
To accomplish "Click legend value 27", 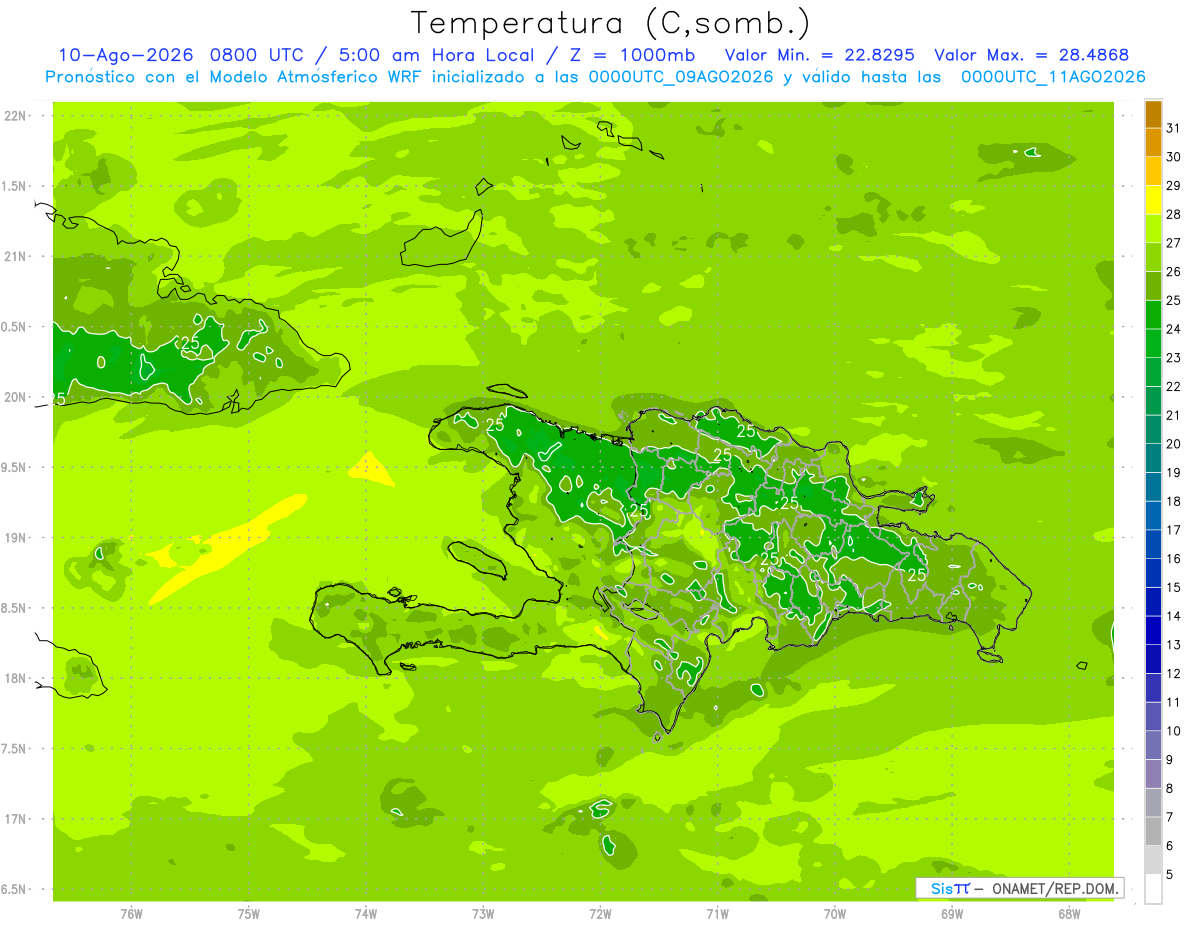I will 1174,243.
